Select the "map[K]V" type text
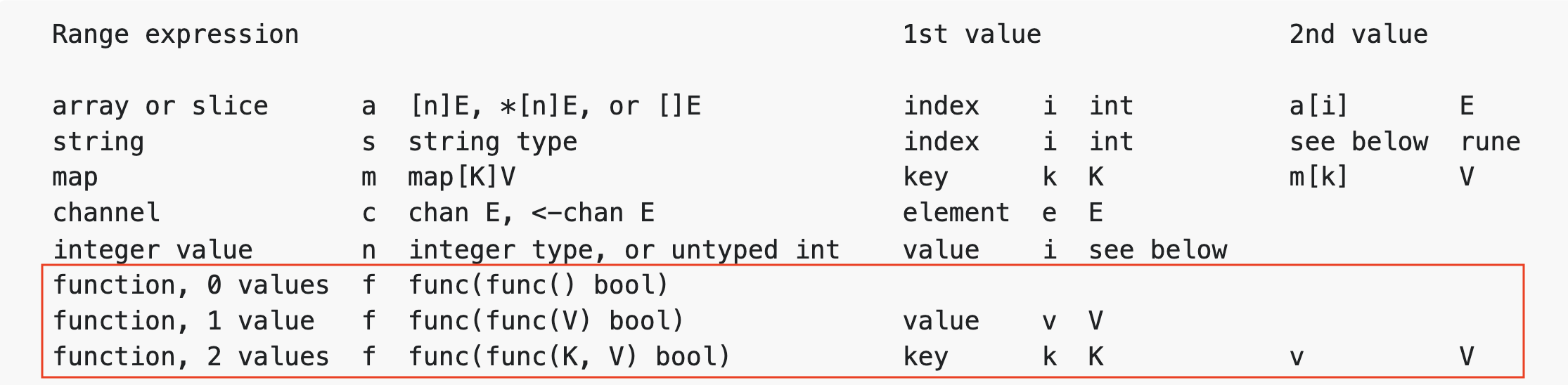The width and height of the screenshot is (1568, 385). [x=461, y=177]
